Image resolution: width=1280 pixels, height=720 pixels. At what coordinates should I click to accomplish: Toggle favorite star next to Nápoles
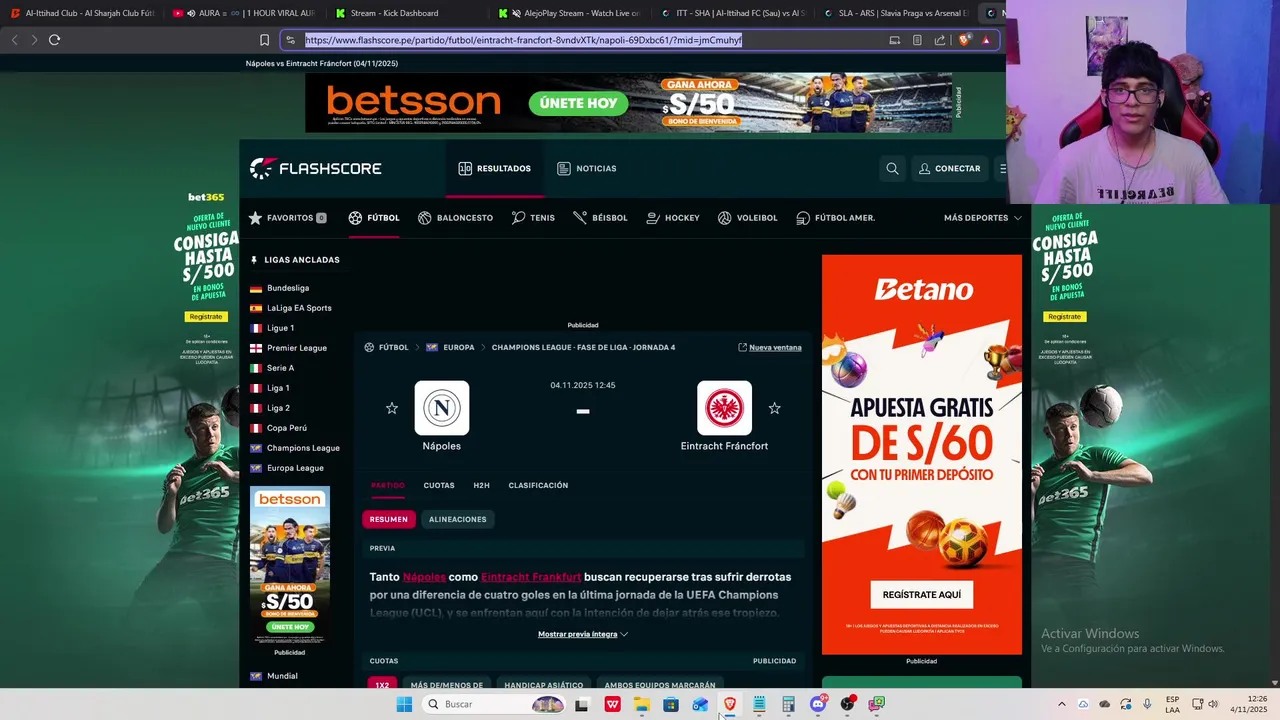[x=392, y=408]
